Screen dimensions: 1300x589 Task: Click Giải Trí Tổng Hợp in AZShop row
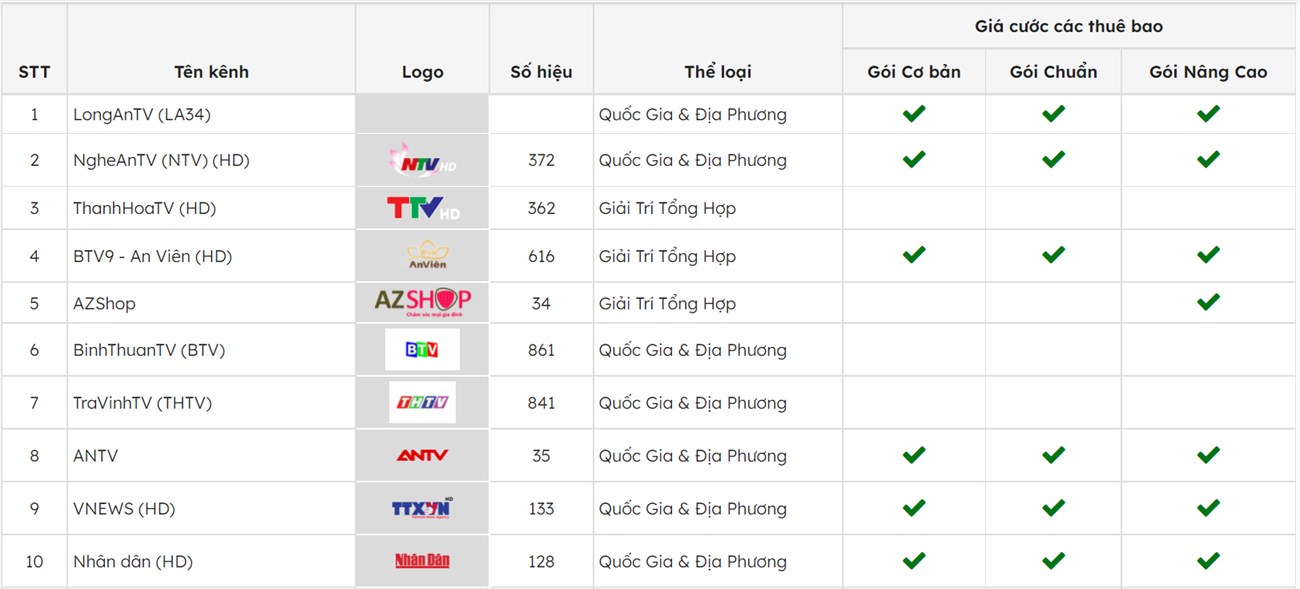click(667, 303)
